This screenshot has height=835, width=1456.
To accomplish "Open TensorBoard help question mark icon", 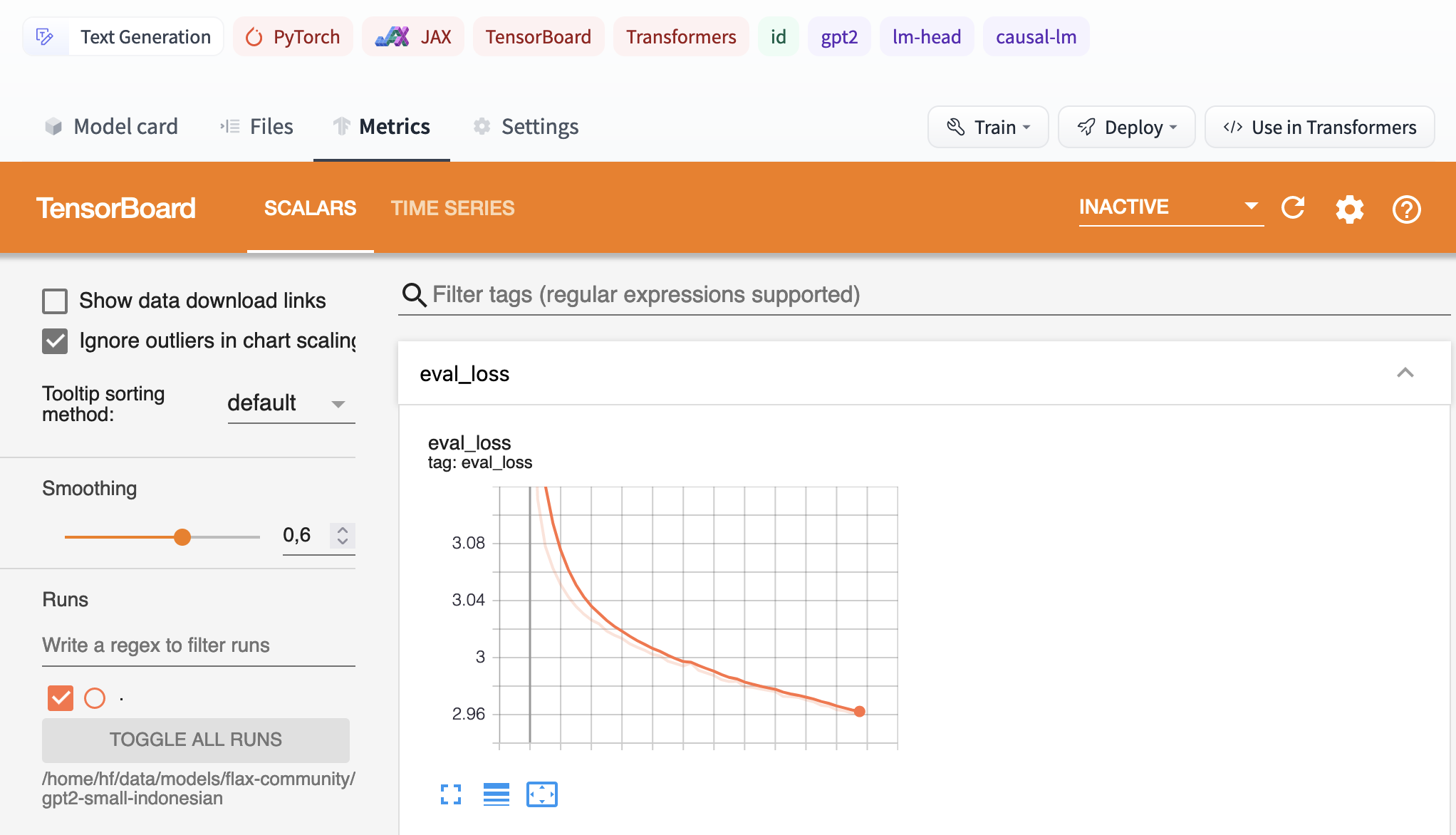I will (1406, 209).
